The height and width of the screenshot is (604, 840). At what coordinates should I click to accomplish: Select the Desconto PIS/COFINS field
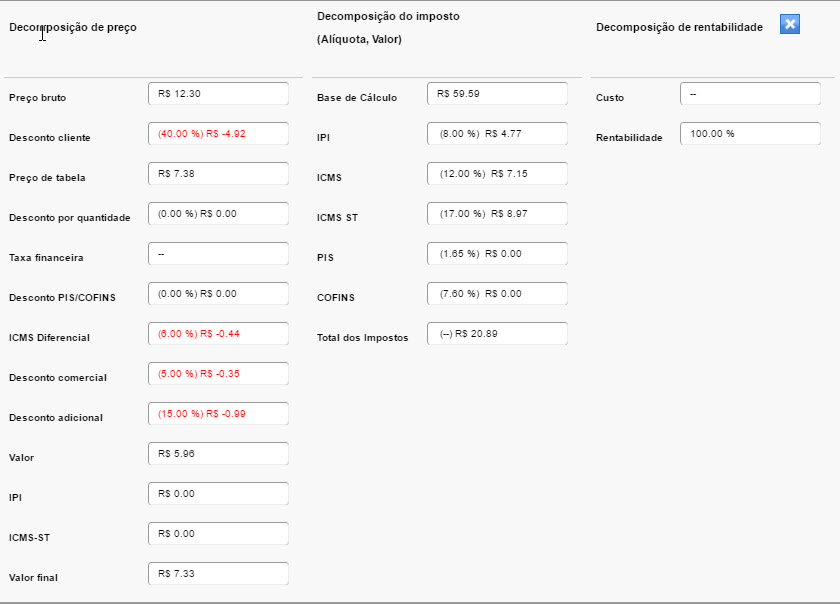[219, 294]
